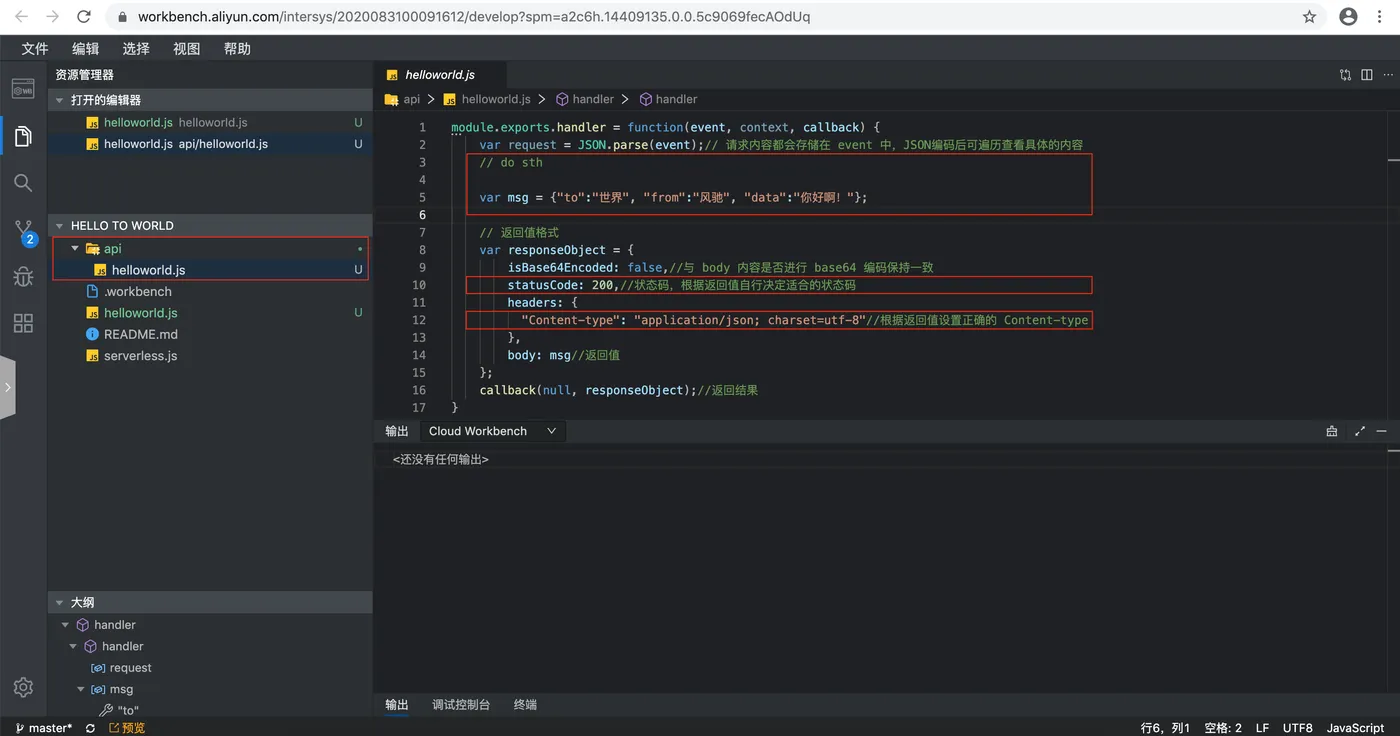The height and width of the screenshot is (736, 1400).
Task: Go forward in the browser
Action: coord(53,17)
